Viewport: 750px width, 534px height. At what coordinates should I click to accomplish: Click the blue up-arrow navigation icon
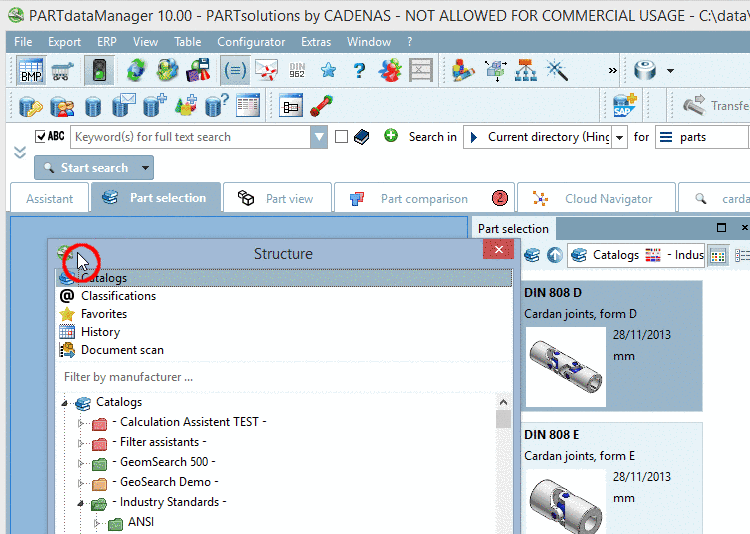point(555,255)
